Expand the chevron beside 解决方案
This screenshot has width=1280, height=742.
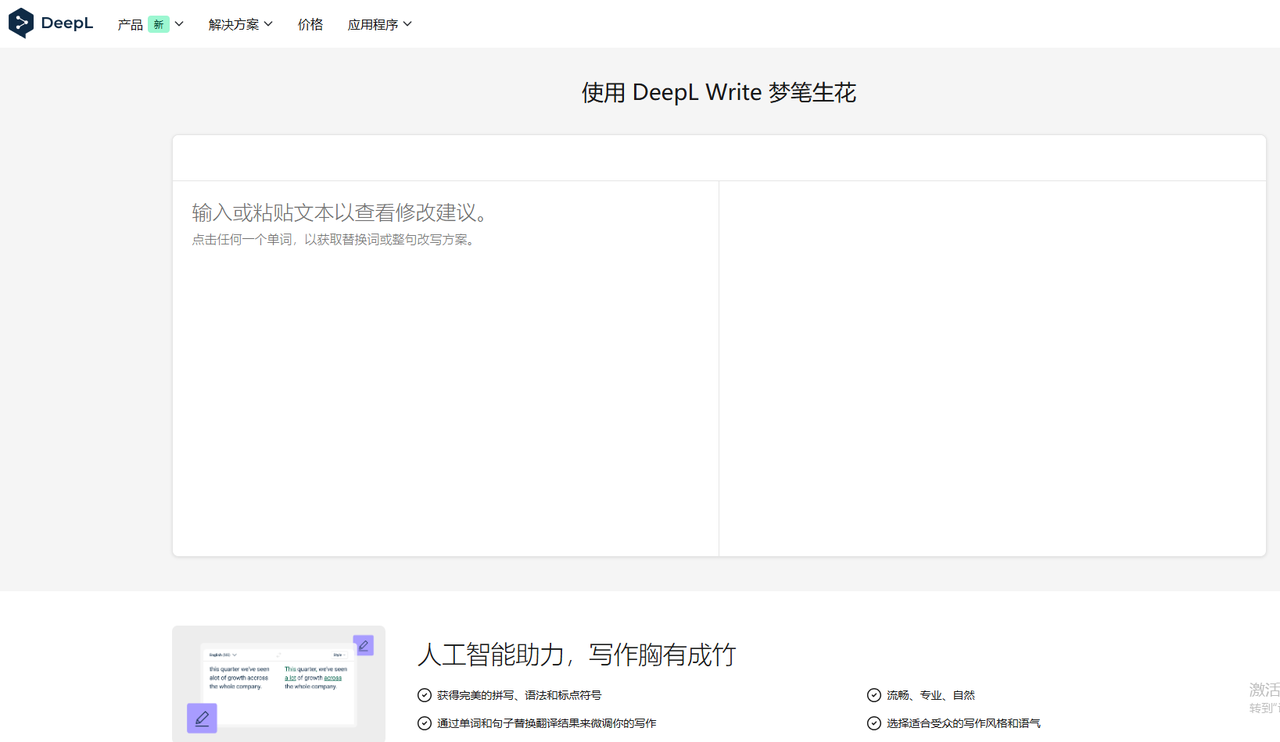click(268, 24)
